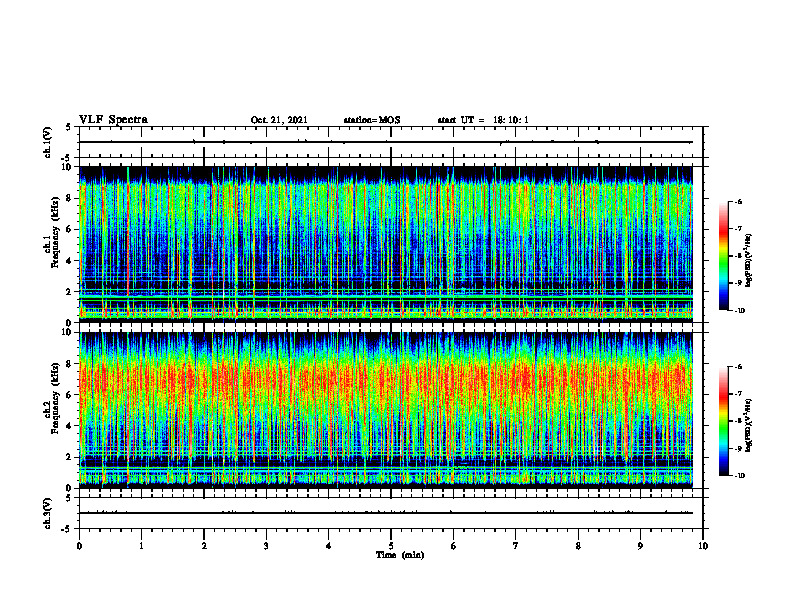This screenshot has height=612, width=792.
Task: Click the 'start UT = 18:10:1' text
Action: [x=483, y=120]
